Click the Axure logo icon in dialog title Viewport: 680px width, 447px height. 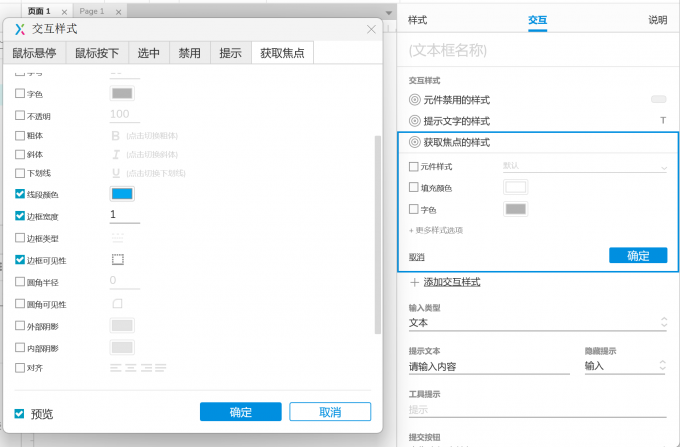coord(20,29)
